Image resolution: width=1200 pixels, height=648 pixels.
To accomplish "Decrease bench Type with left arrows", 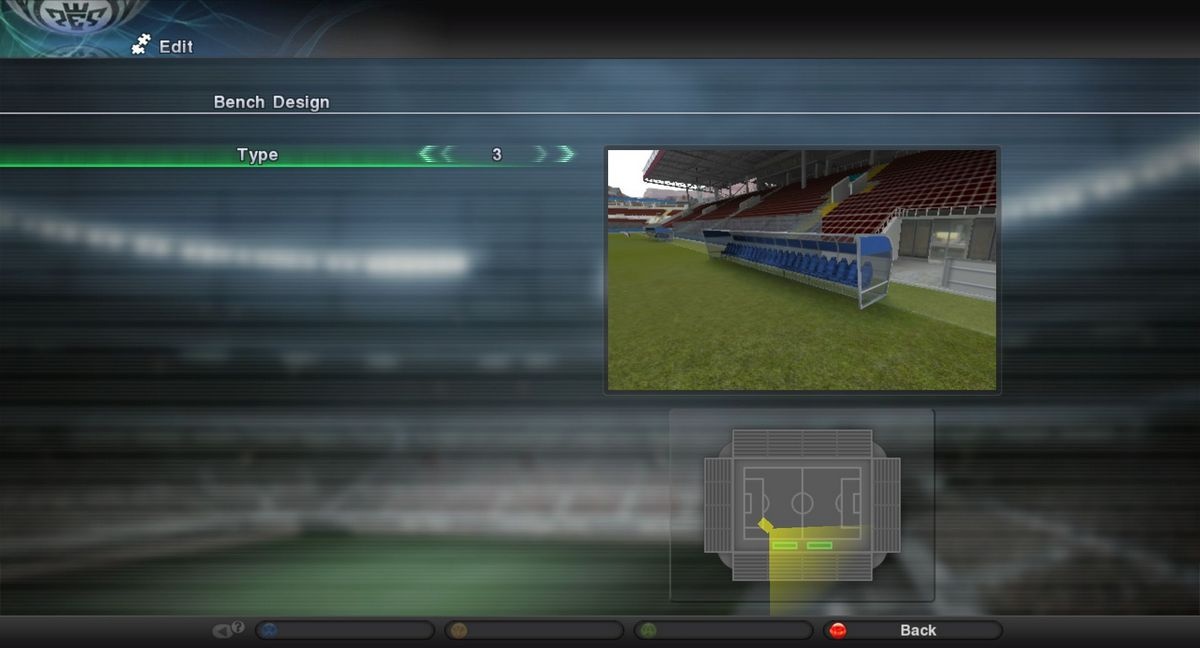I will [x=434, y=154].
